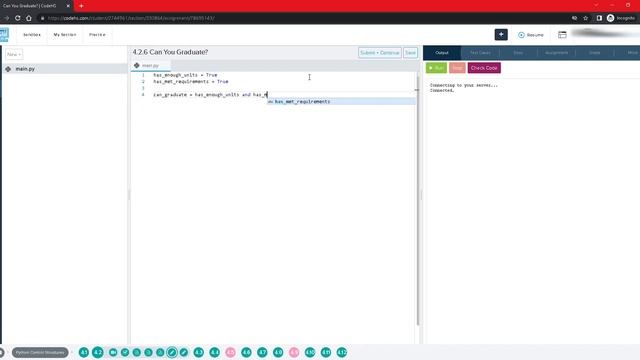Click the Resume link

click(x=531, y=35)
